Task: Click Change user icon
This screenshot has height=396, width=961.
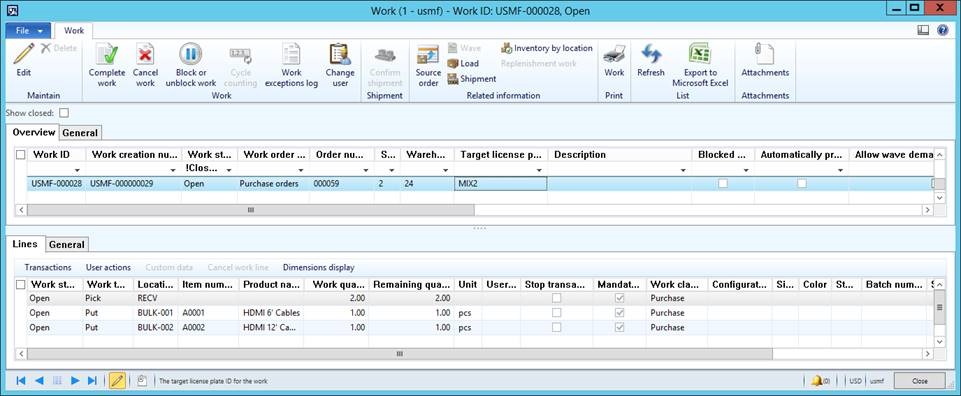Action: (x=340, y=55)
